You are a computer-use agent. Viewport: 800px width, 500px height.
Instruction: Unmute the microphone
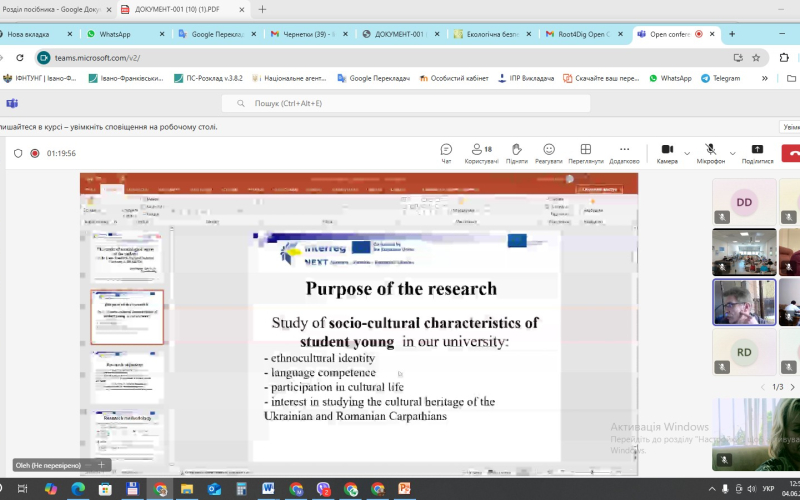click(710, 154)
